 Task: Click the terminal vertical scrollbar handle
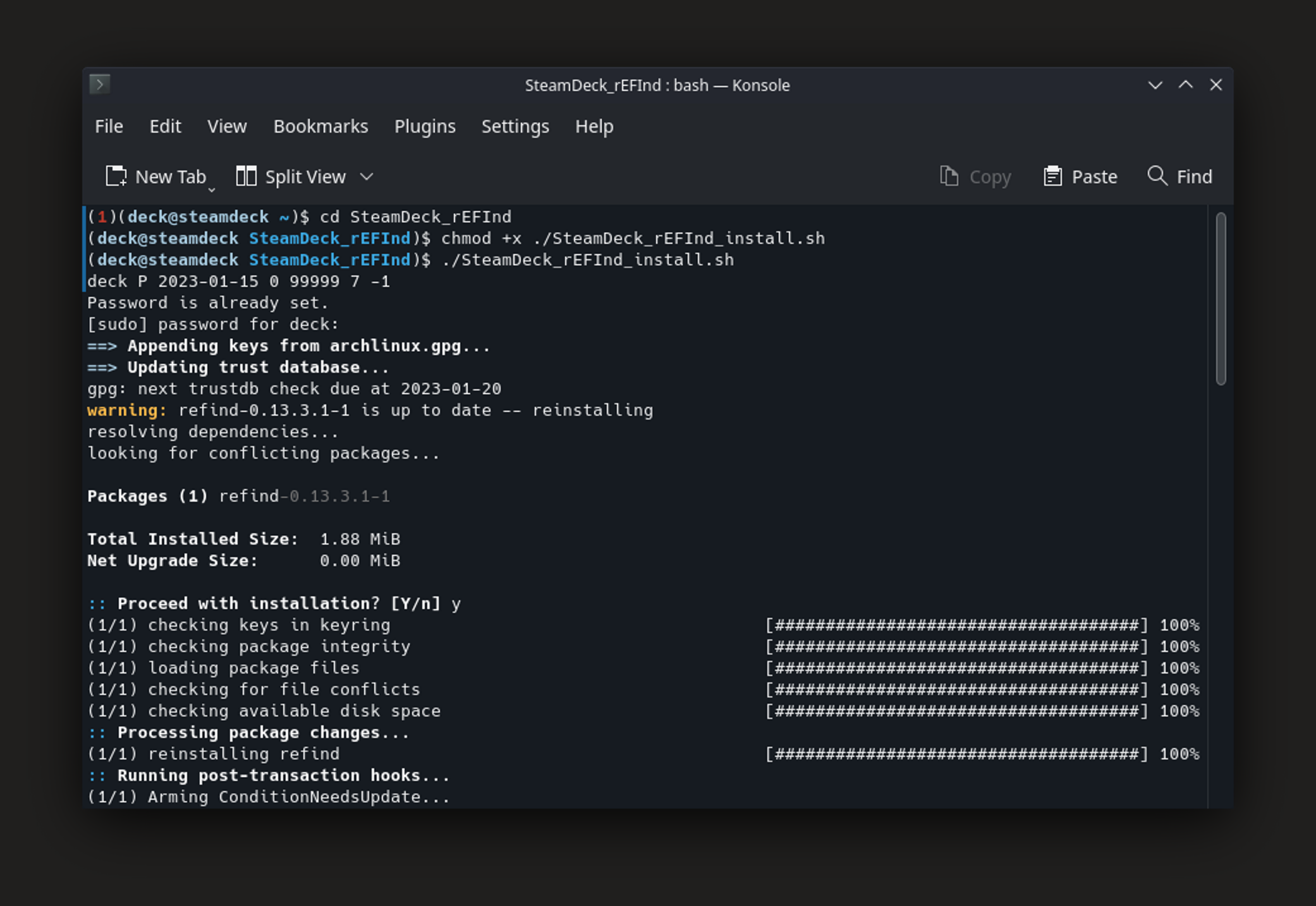pos(1221,298)
